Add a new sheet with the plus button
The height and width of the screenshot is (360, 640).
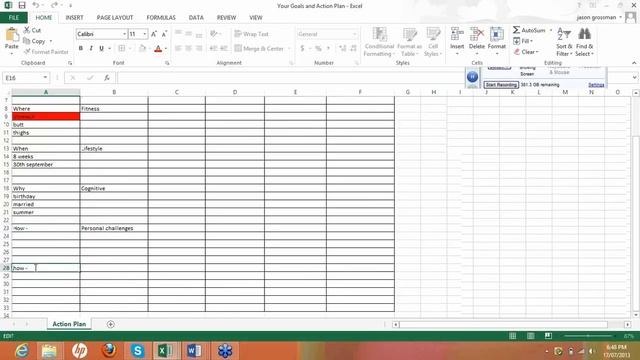pos(110,324)
